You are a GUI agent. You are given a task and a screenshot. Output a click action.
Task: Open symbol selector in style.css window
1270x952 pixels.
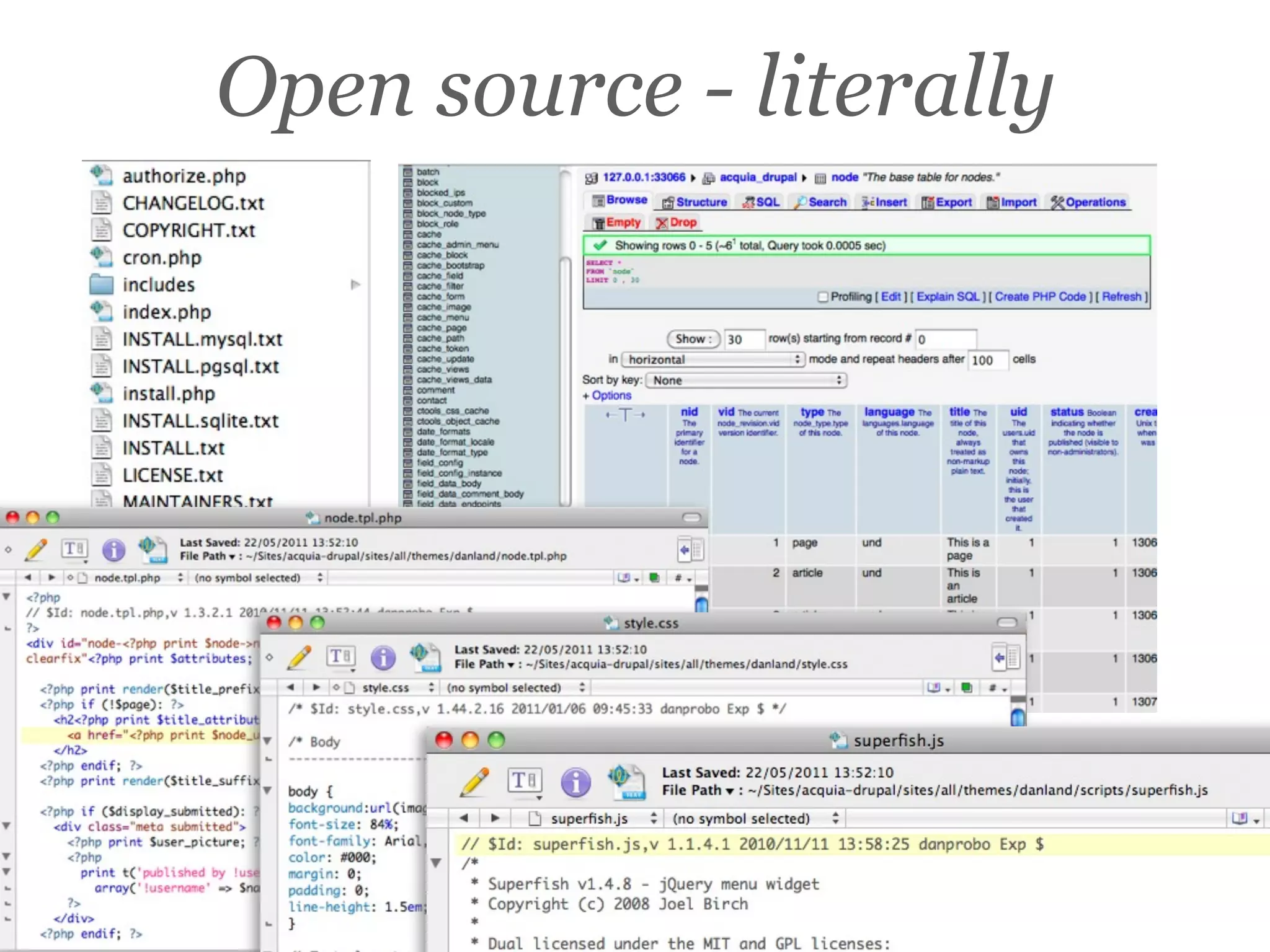point(516,687)
